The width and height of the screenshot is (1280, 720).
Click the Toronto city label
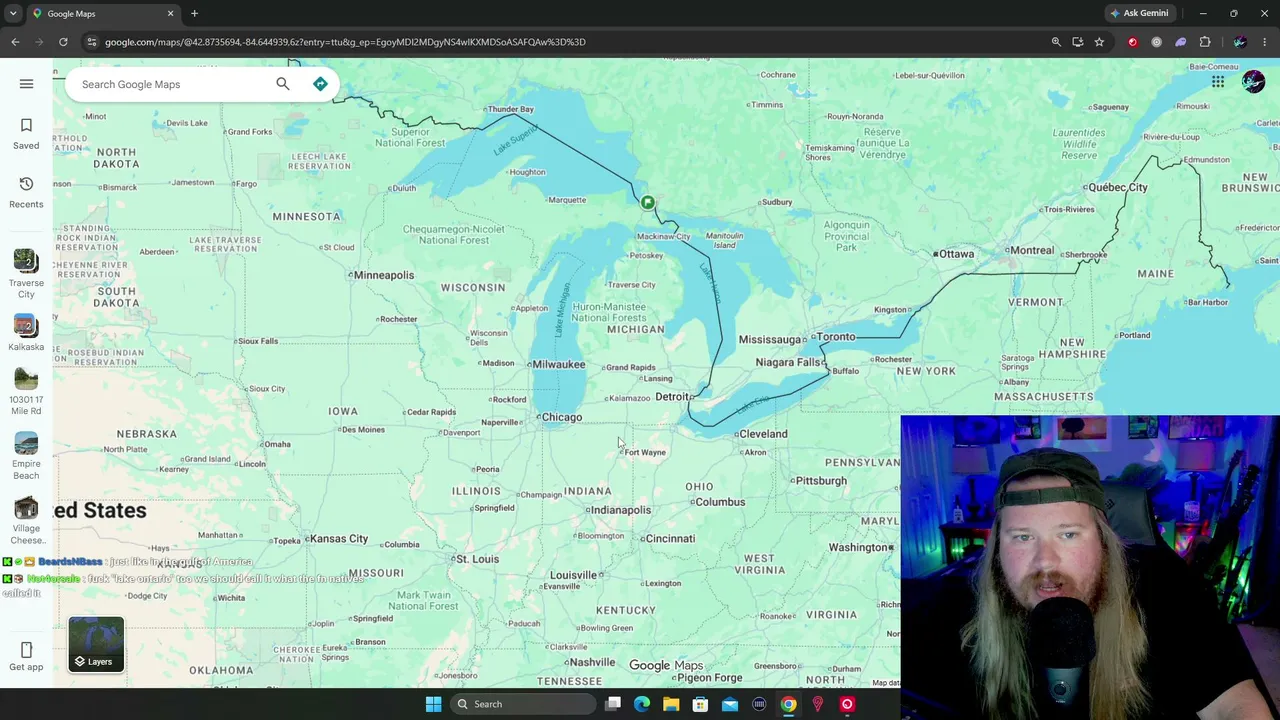836,337
